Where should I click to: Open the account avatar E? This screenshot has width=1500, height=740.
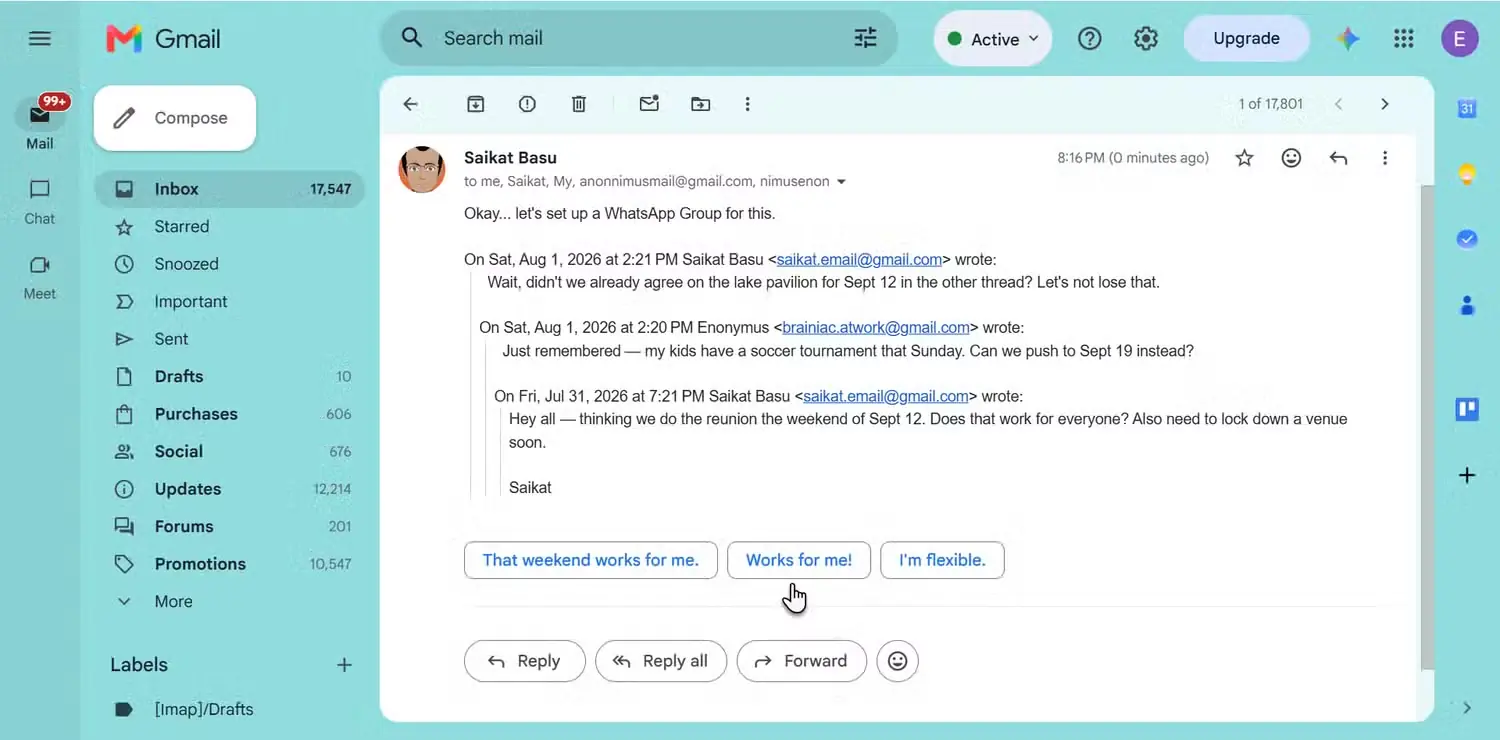pyautogui.click(x=1460, y=39)
